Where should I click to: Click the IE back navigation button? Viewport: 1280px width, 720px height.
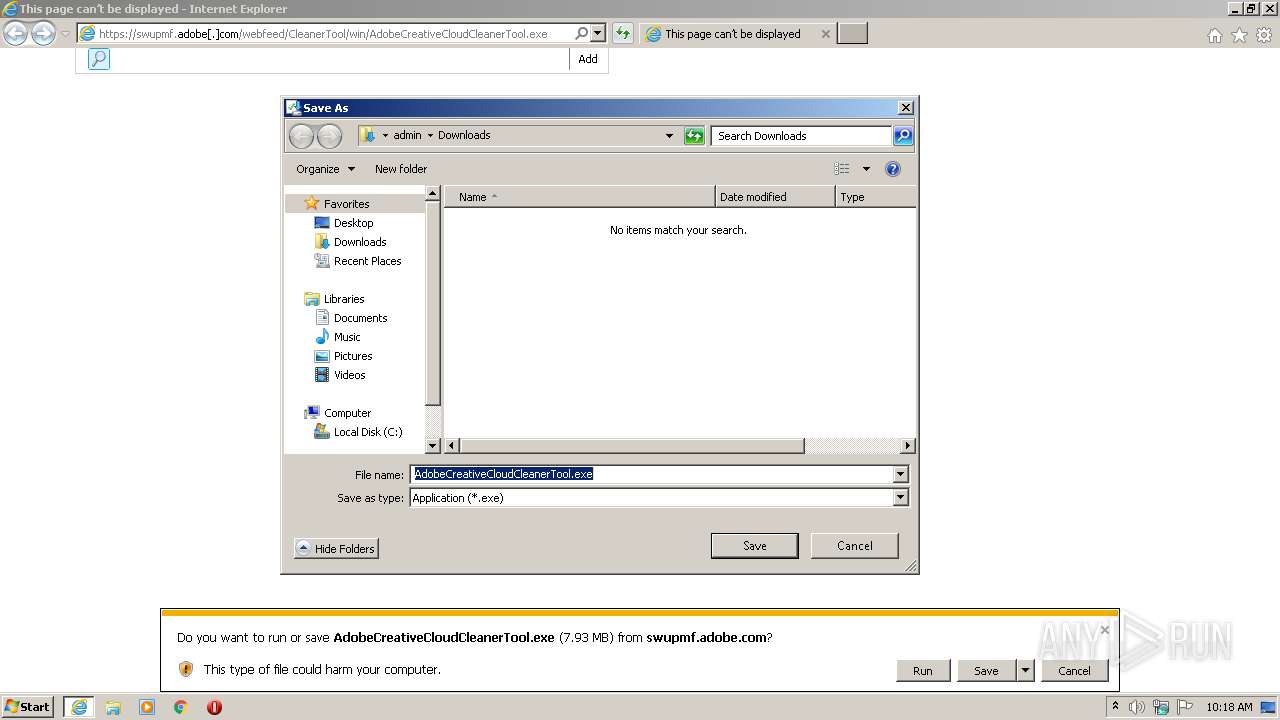[x=15, y=34]
